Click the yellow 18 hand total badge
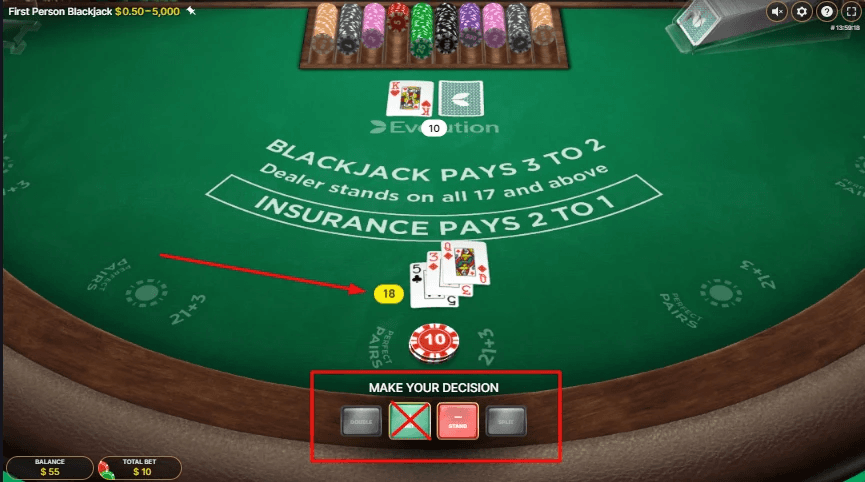 (x=389, y=294)
